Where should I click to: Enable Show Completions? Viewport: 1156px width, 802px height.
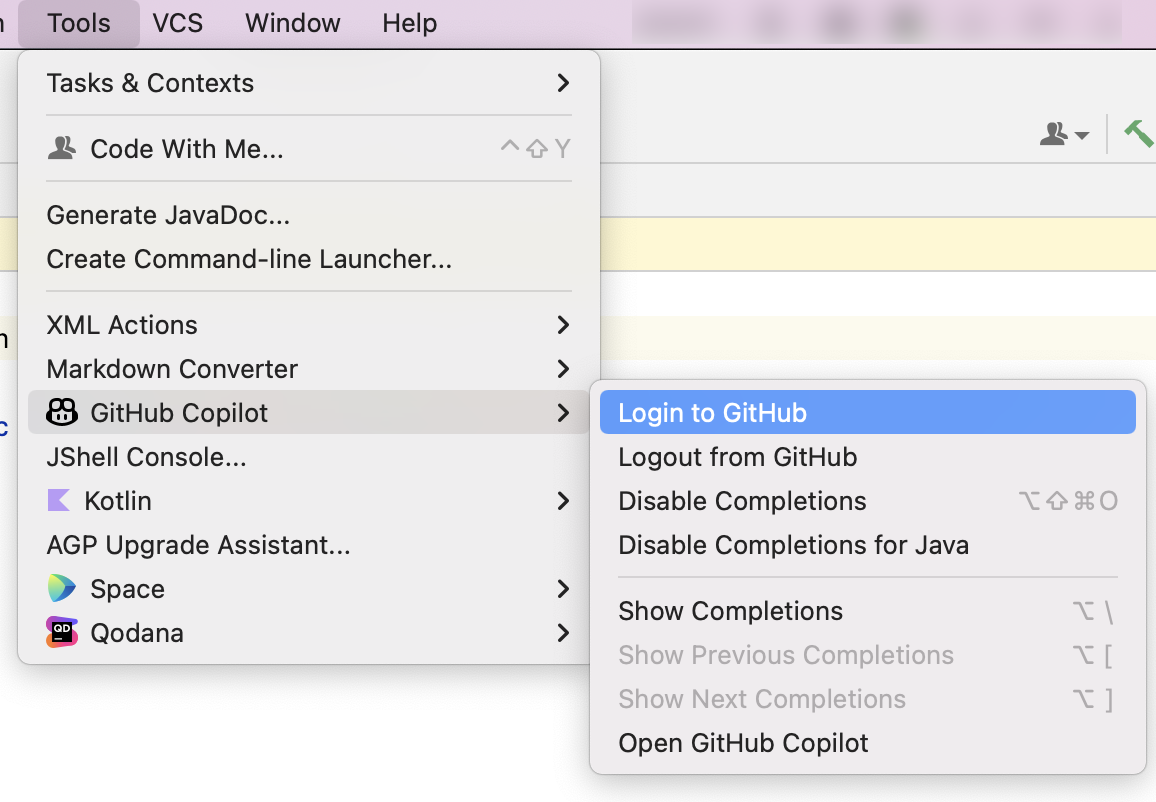(730, 610)
